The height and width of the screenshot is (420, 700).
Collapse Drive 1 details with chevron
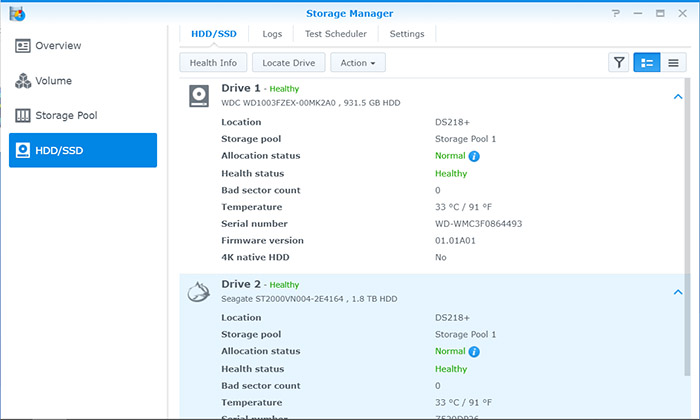click(x=678, y=96)
